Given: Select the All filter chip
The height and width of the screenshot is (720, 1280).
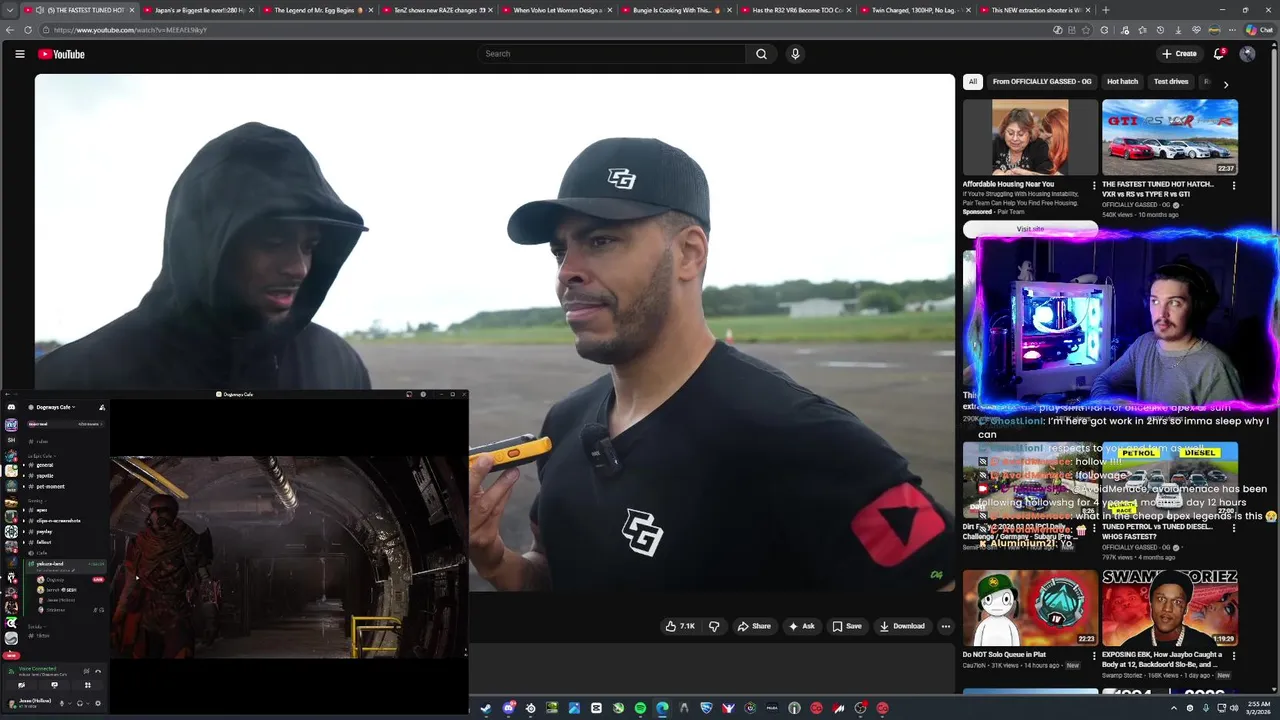Looking at the screenshot, I should click(x=972, y=82).
